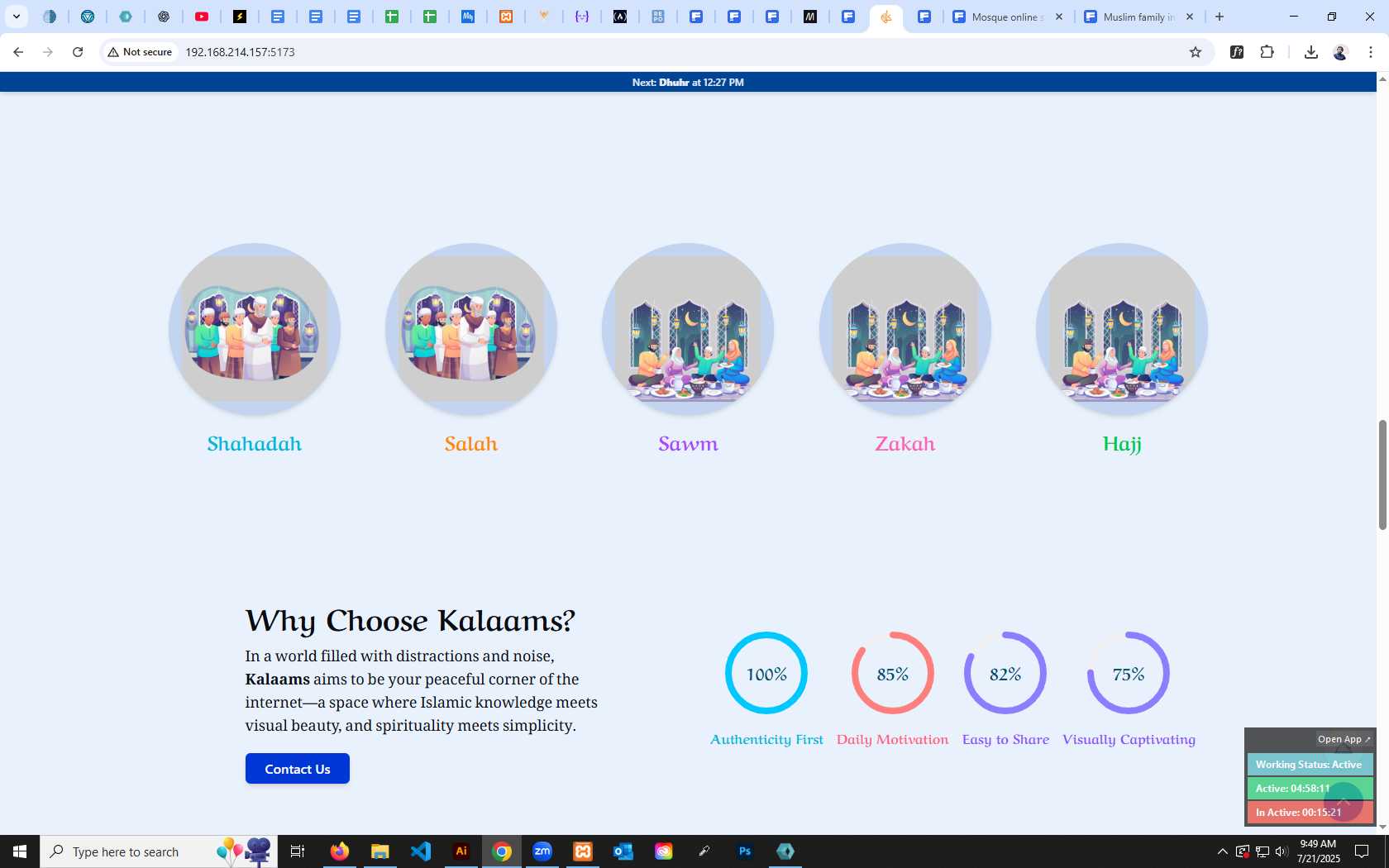Click the Sawm label
1389x868 pixels.
(x=688, y=444)
